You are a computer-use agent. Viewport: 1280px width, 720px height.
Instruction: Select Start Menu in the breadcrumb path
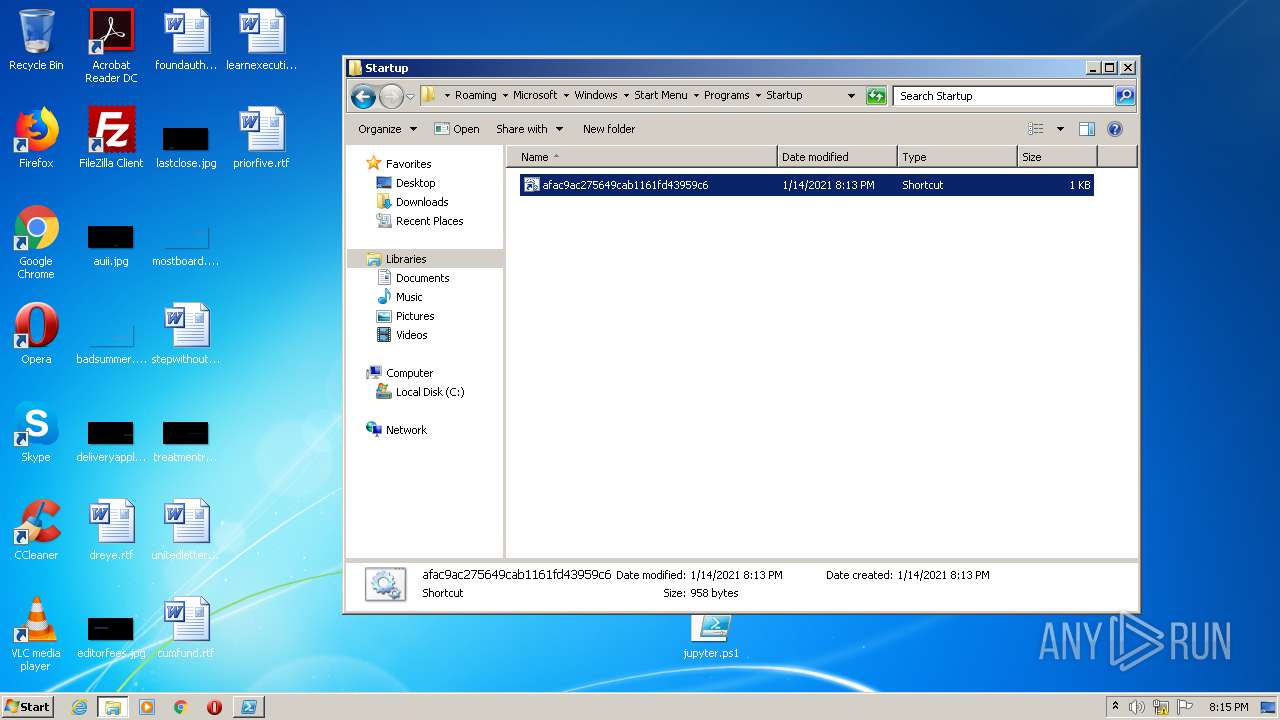[x=660, y=96]
